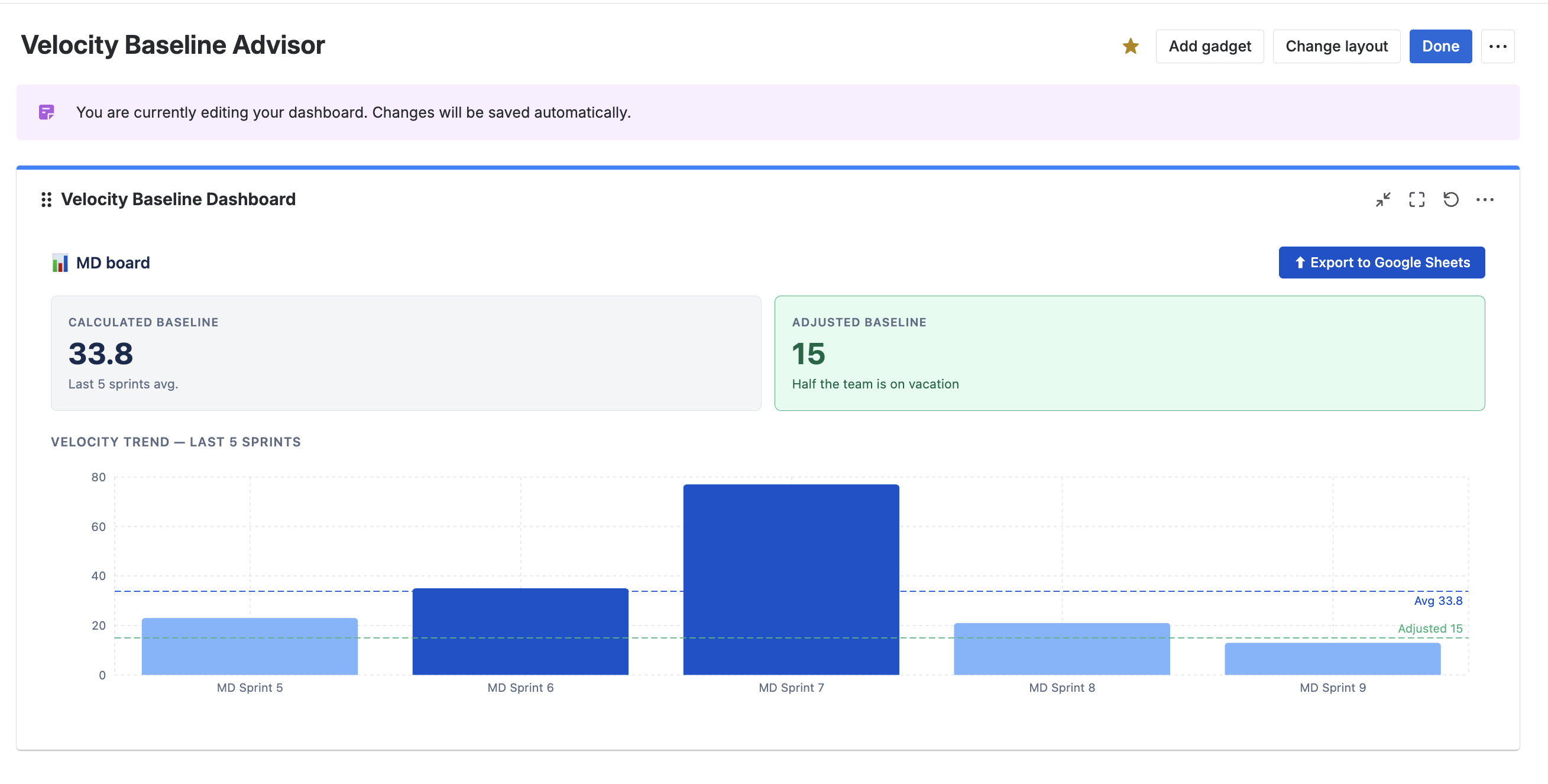Click the 33.8 baseline value

(x=101, y=353)
